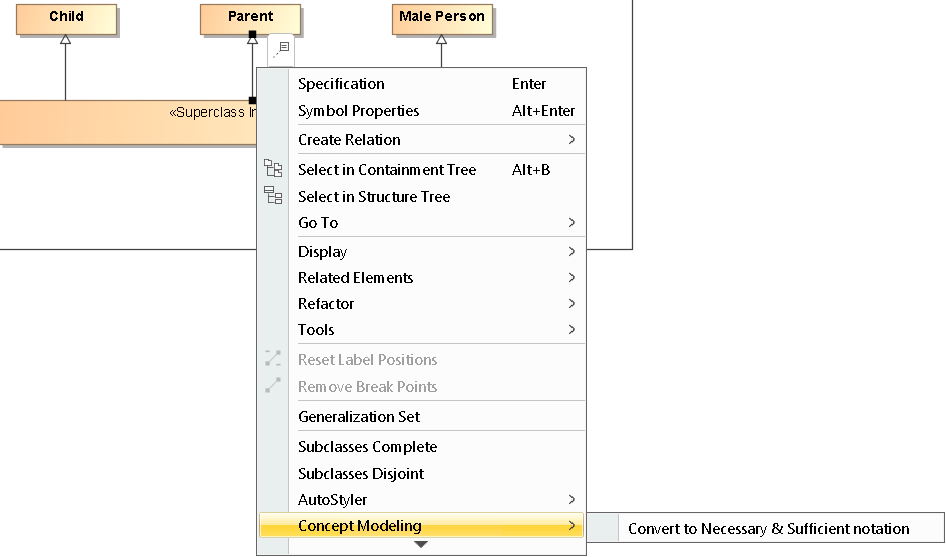Open the Display submenu
Image resolution: width=946 pixels, height=557 pixels.
point(322,252)
